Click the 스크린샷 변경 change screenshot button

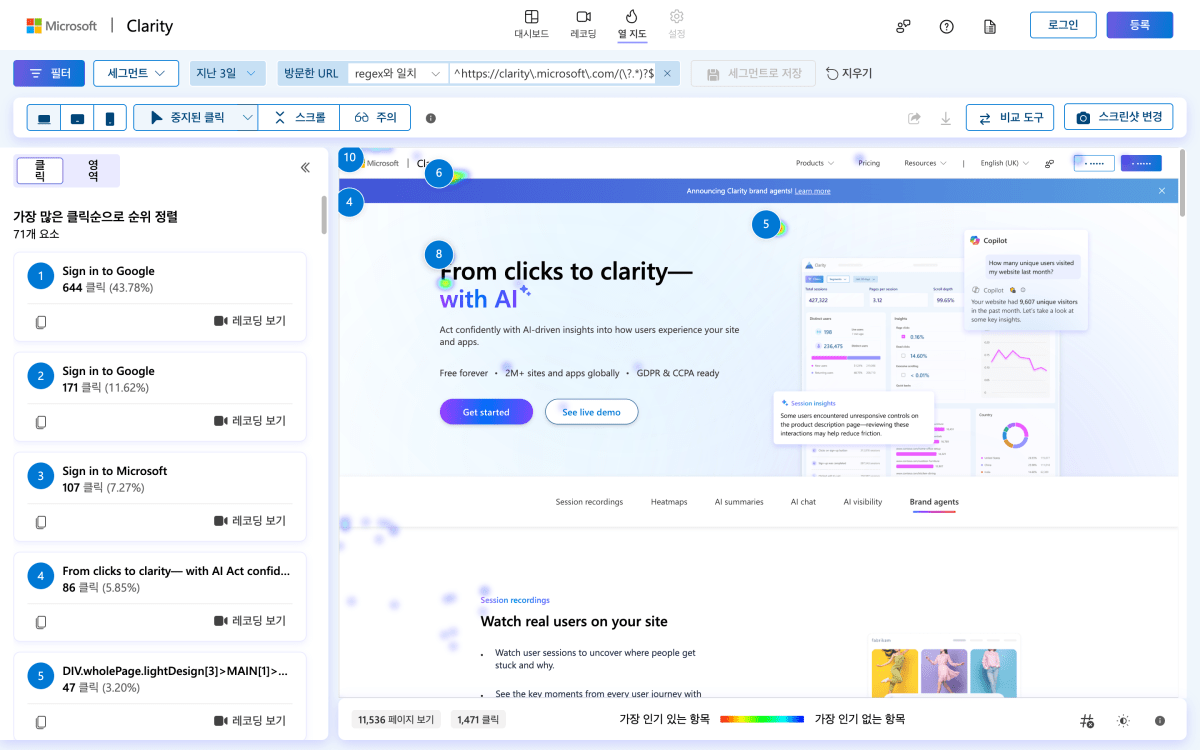tap(1118, 118)
